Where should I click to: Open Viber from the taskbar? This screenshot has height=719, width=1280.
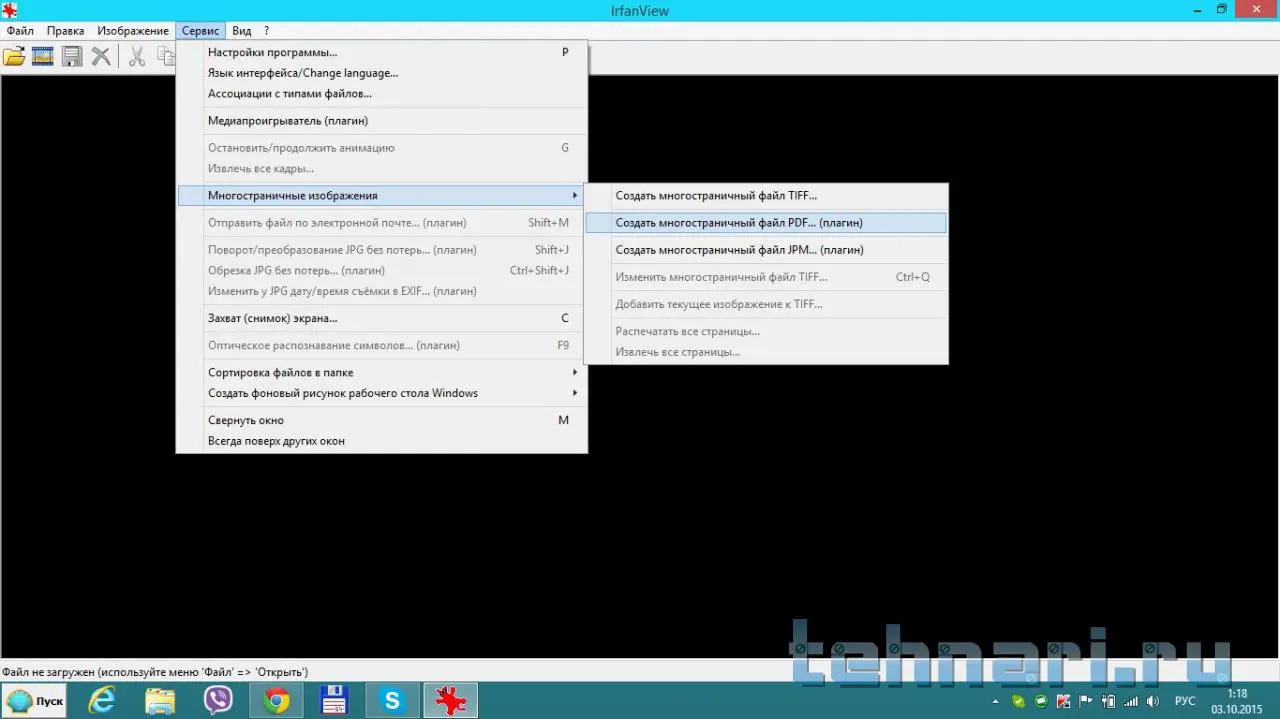tap(218, 701)
